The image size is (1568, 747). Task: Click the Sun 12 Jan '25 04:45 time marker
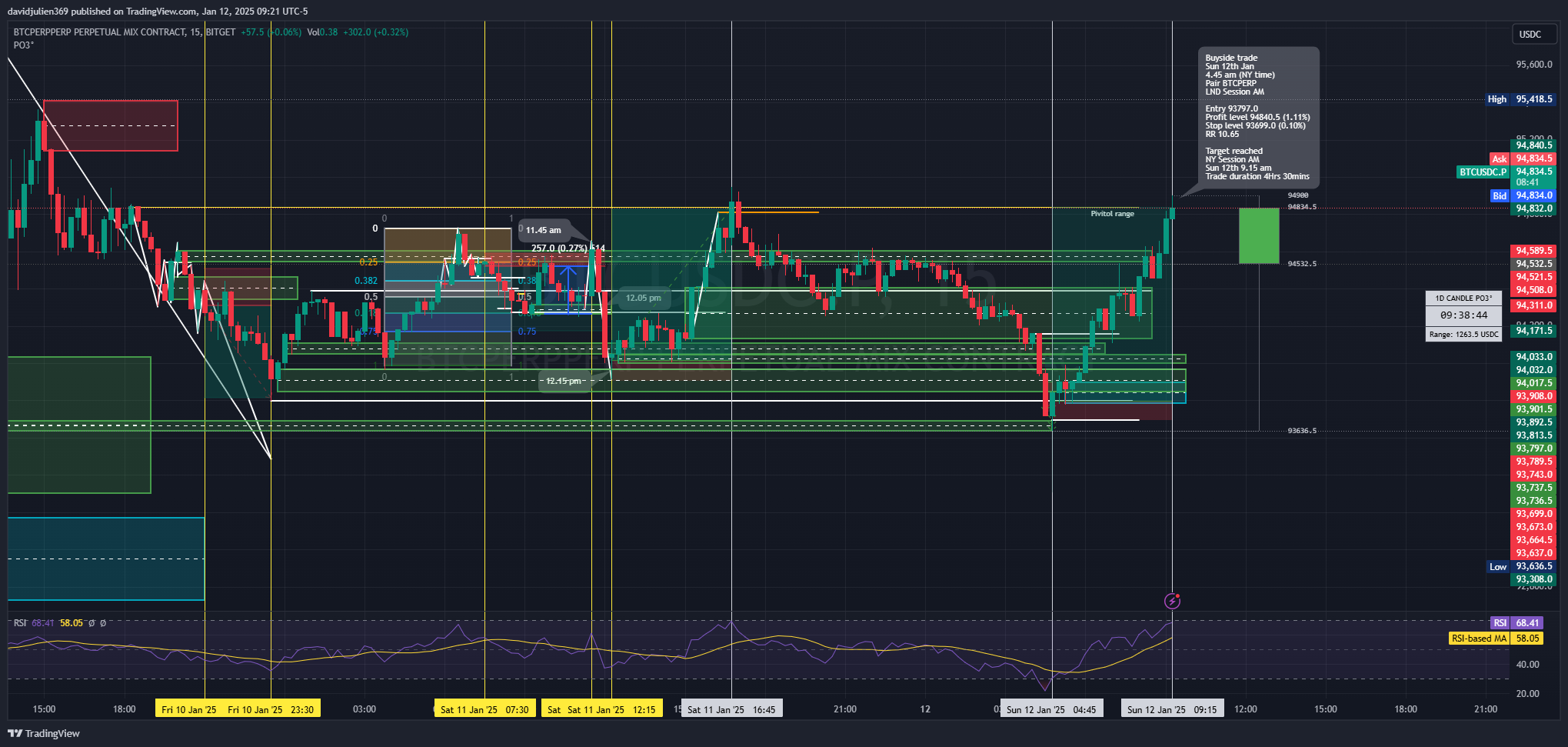(1051, 709)
